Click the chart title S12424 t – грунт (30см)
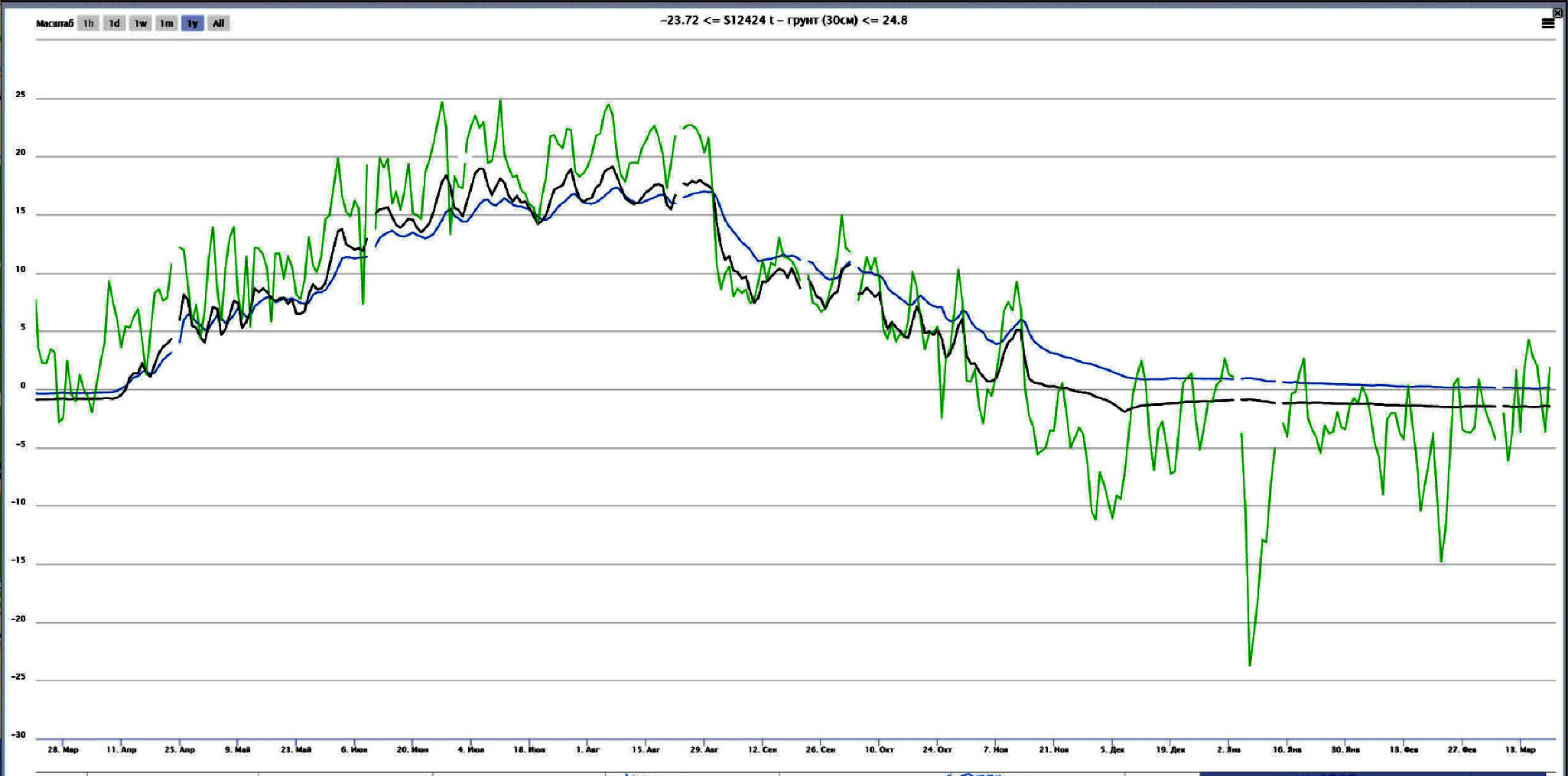 (784, 21)
